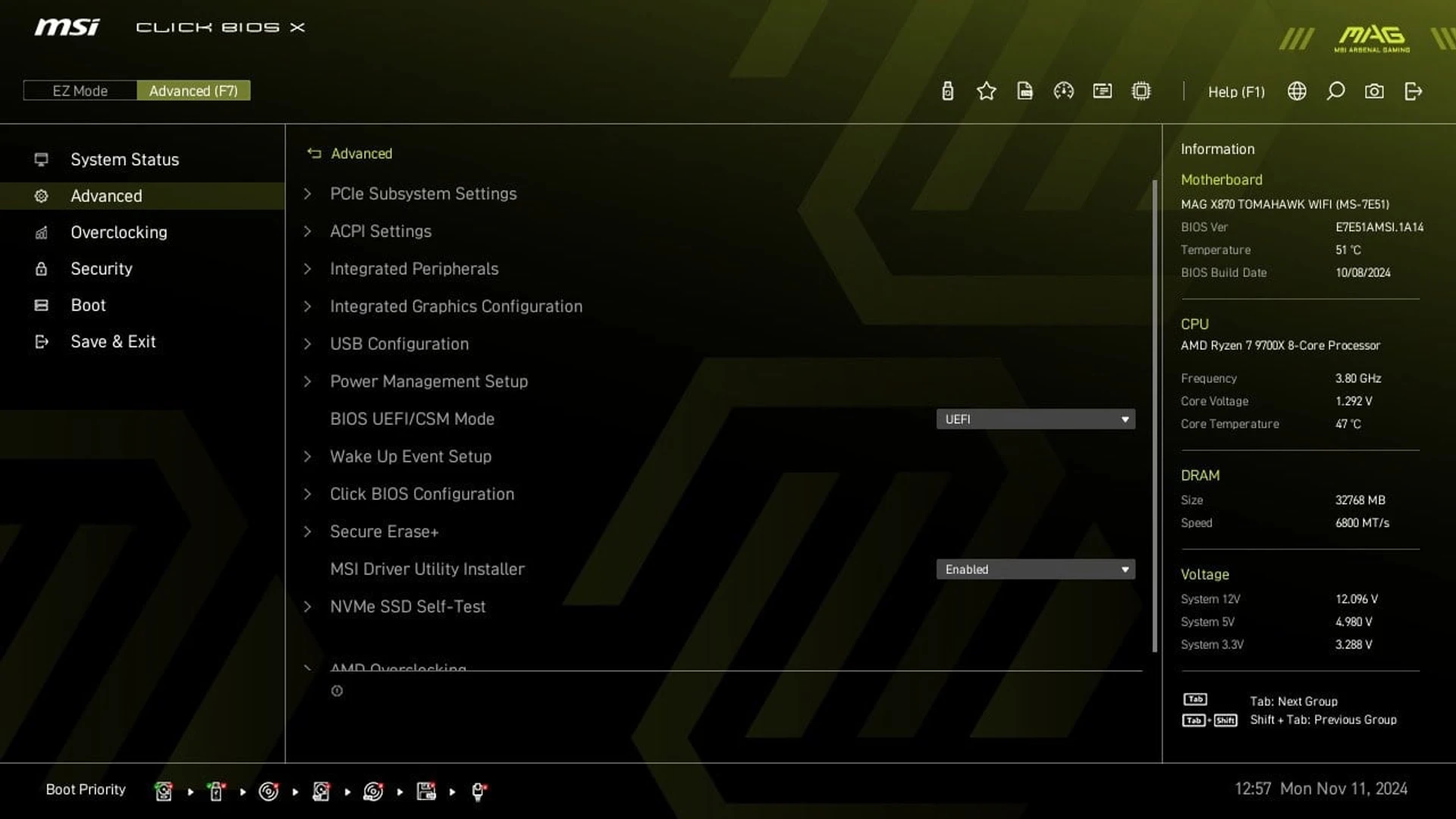Click the Security lock icon
This screenshot has width=1456, height=819.
point(41,268)
